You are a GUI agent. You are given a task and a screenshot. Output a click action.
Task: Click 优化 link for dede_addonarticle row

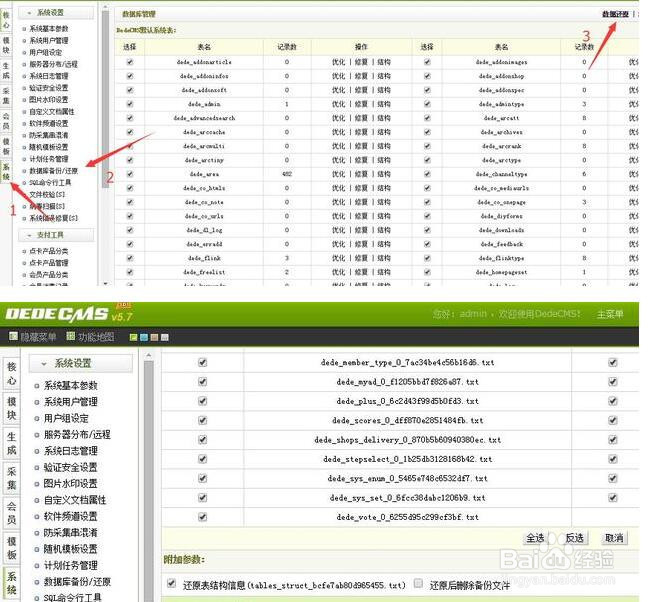[338, 62]
